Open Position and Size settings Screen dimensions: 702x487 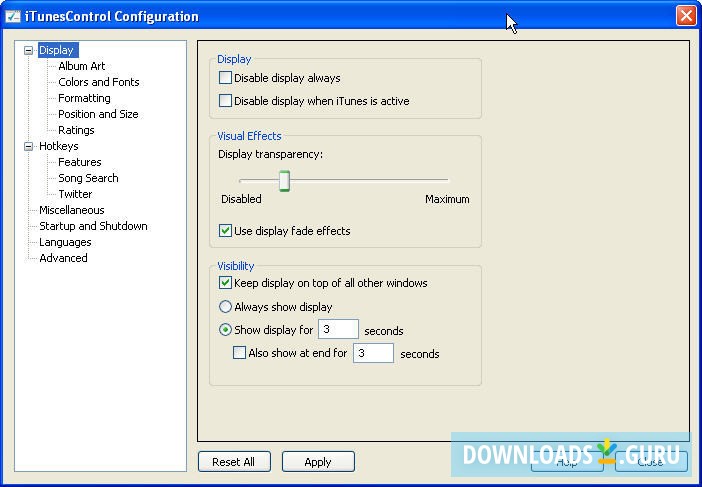[x=98, y=114]
